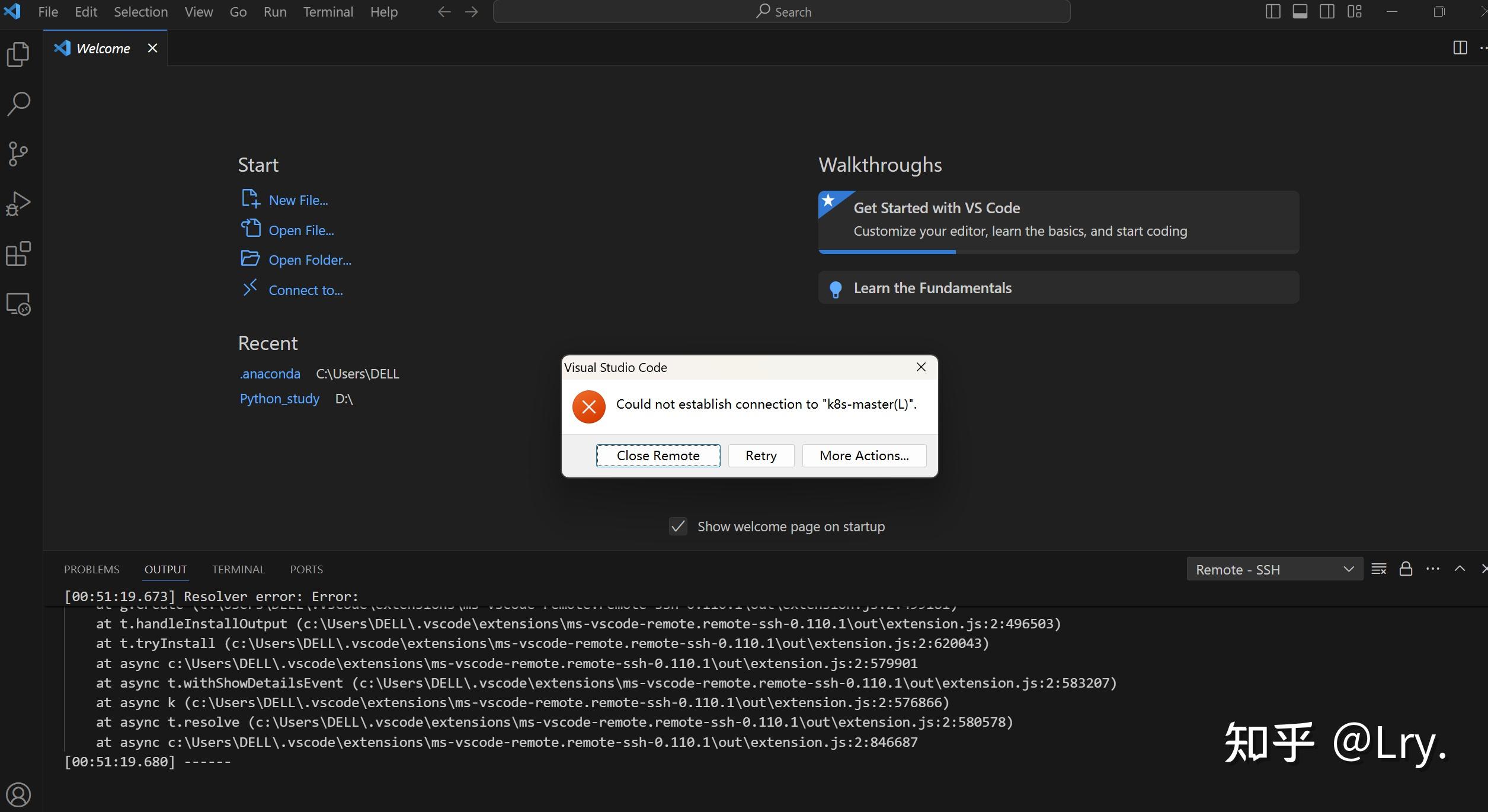Switch to the PORTS panel tab

(x=306, y=569)
